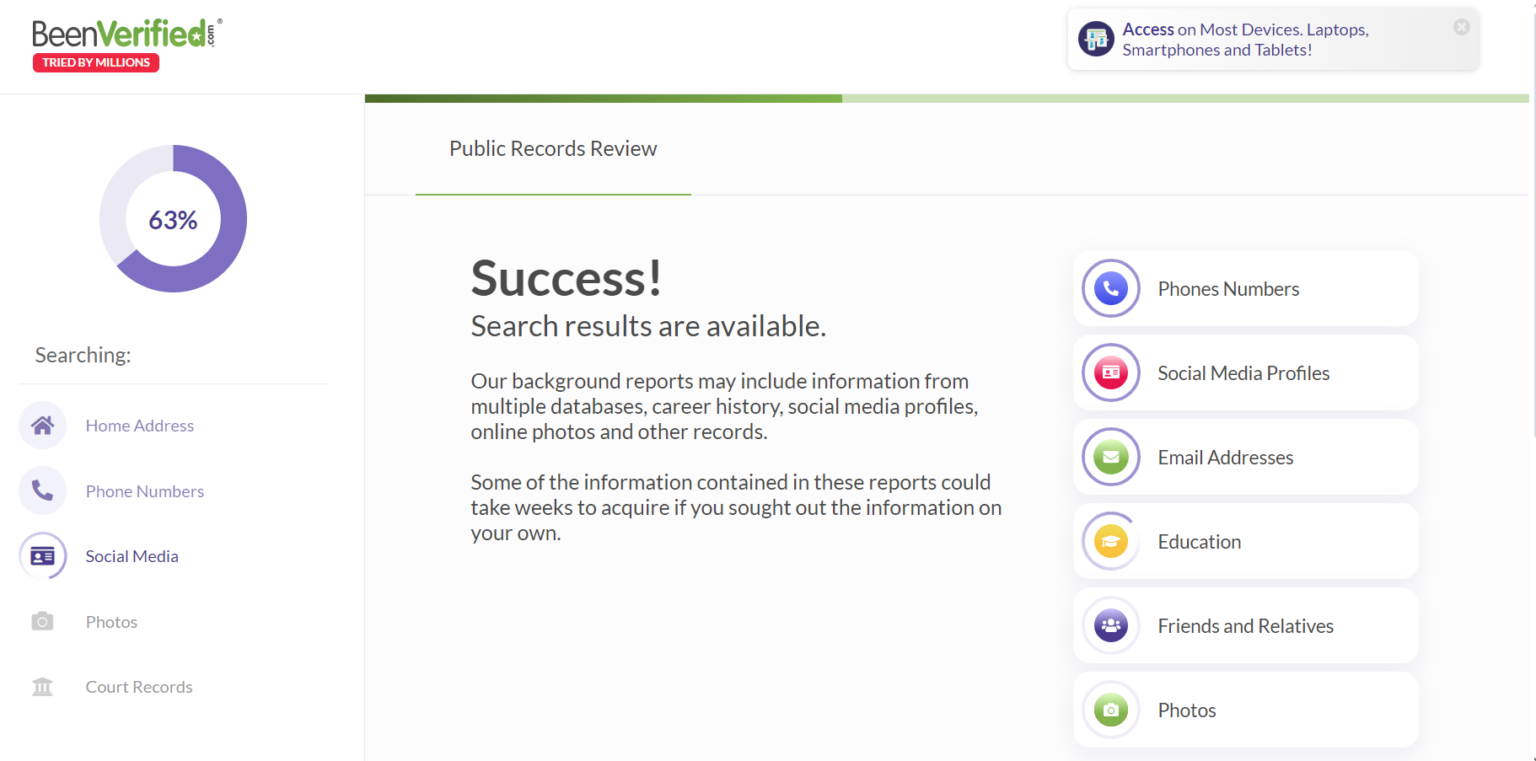The width and height of the screenshot is (1536, 761).
Task: Click the blue phone icon on Phones Numbers card
Action: click(1110, 288)
